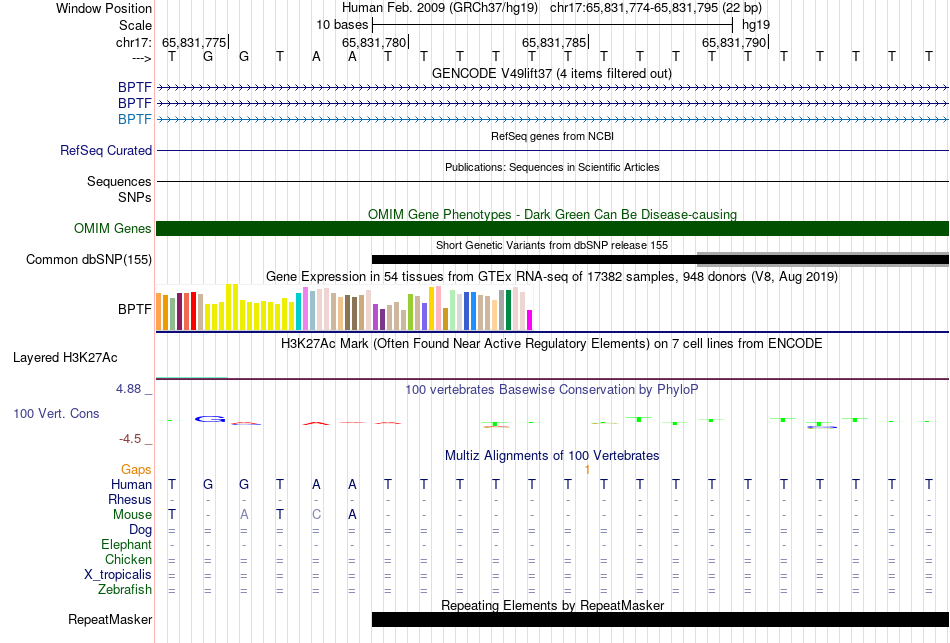Select the Dog alignment row label
This screenshot has width=950, height=643.
coord(140,530)
